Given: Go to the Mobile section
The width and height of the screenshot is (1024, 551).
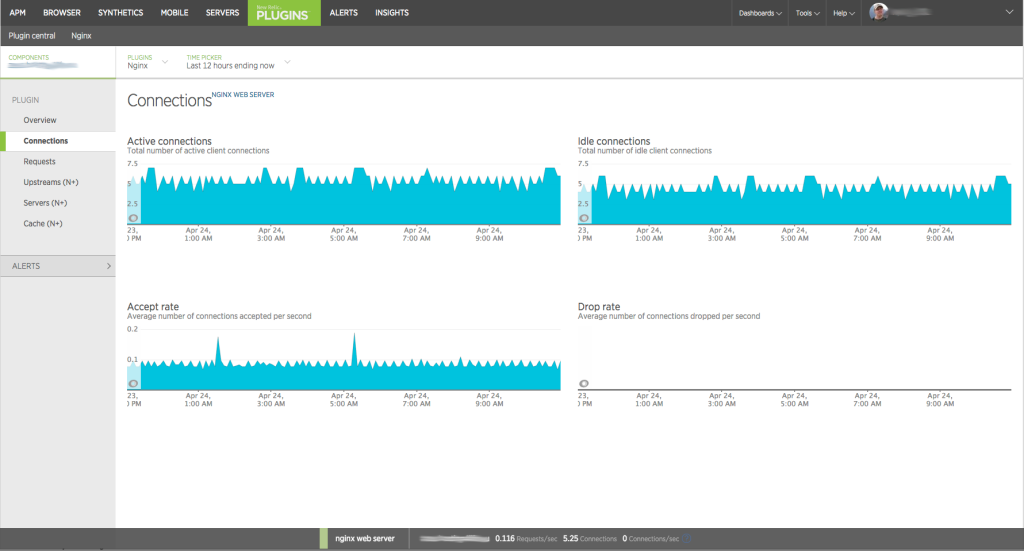Looking at the screenshot, I should (x=174, y=12).
